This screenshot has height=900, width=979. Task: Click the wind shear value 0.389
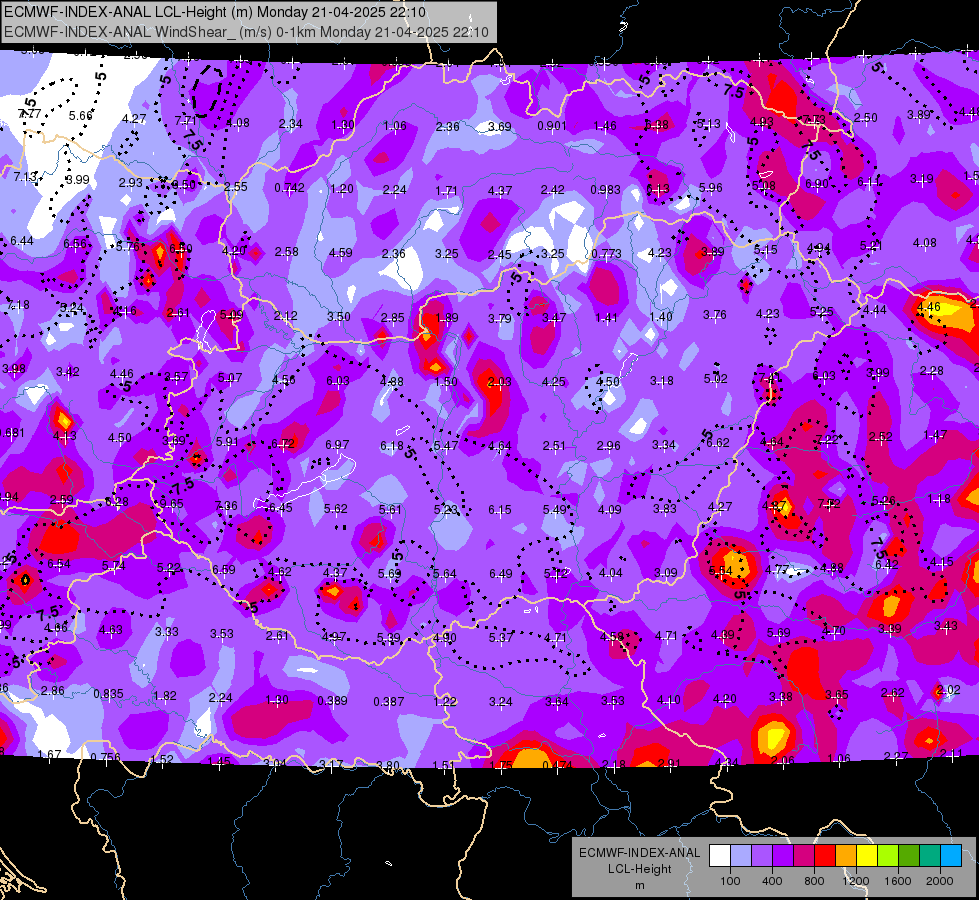[332, 701]
